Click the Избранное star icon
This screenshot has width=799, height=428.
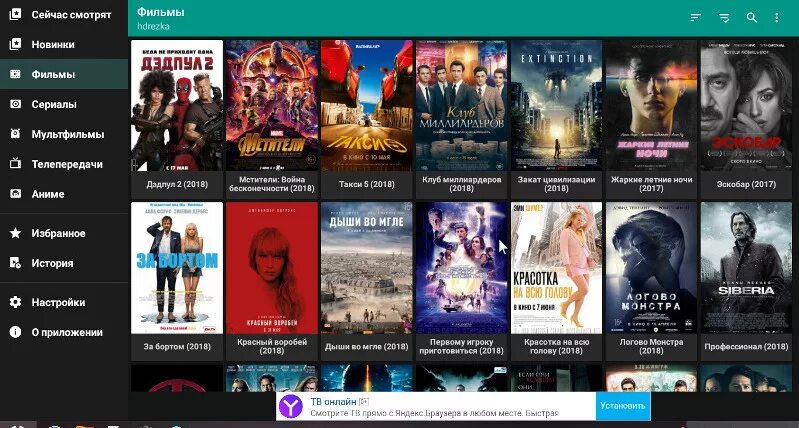coord(15,233)
